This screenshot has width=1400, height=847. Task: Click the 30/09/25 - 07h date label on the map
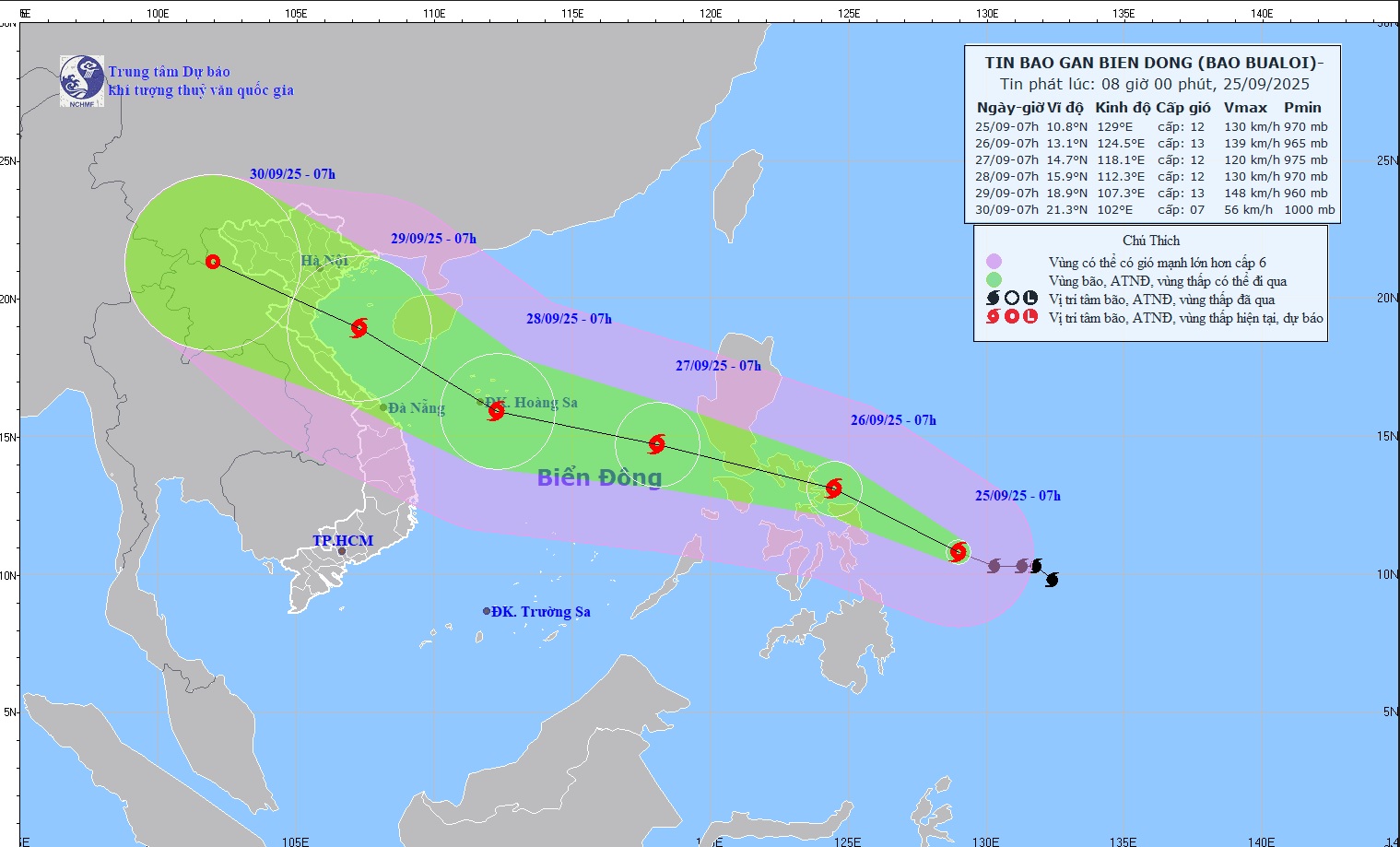tap(292, 174)
